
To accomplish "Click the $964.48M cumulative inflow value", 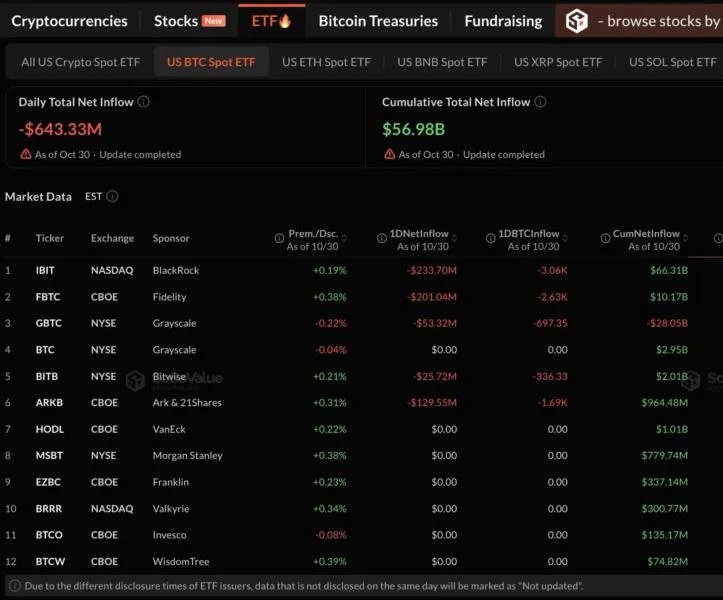I will [664, 403].
